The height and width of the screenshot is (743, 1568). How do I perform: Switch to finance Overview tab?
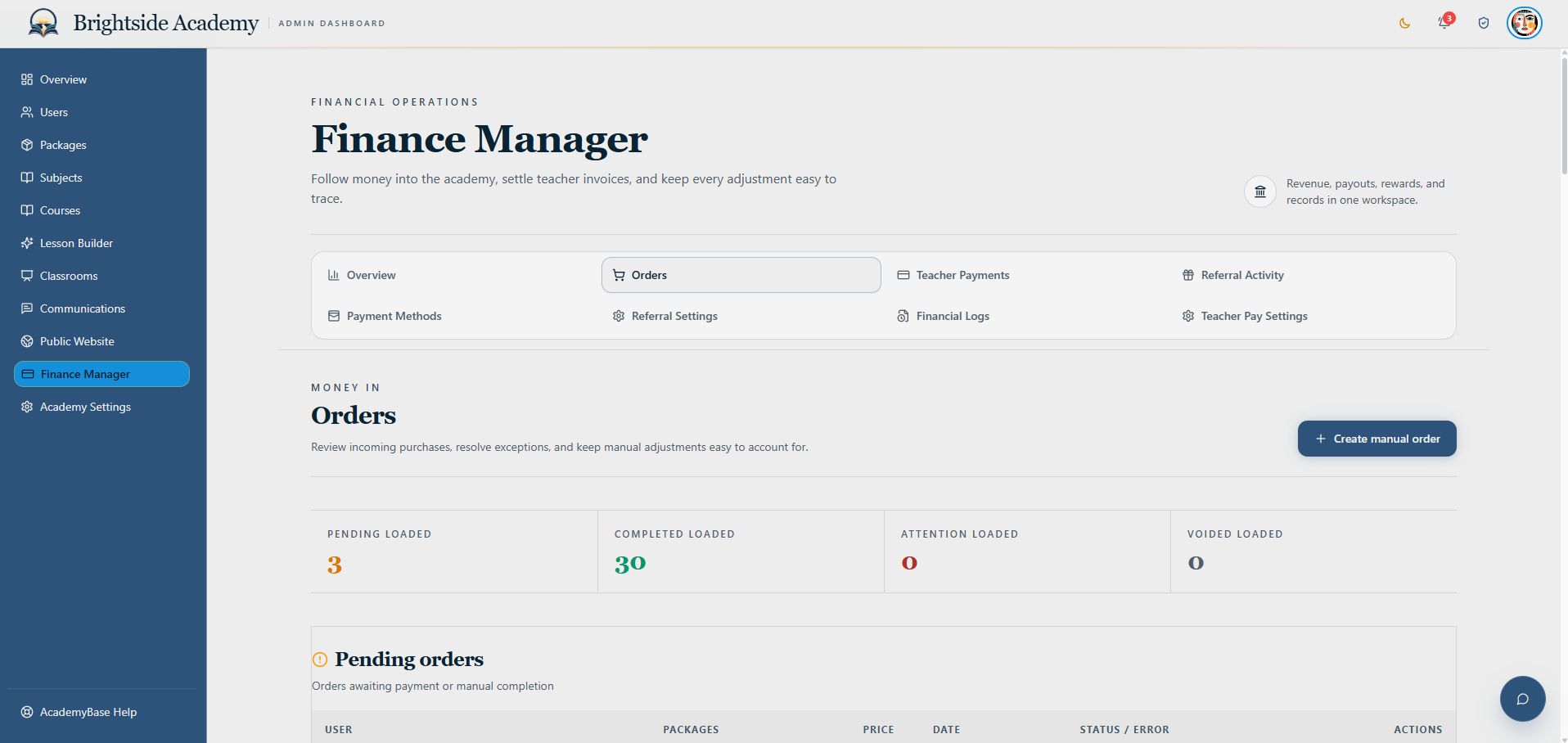click(456, 275)
